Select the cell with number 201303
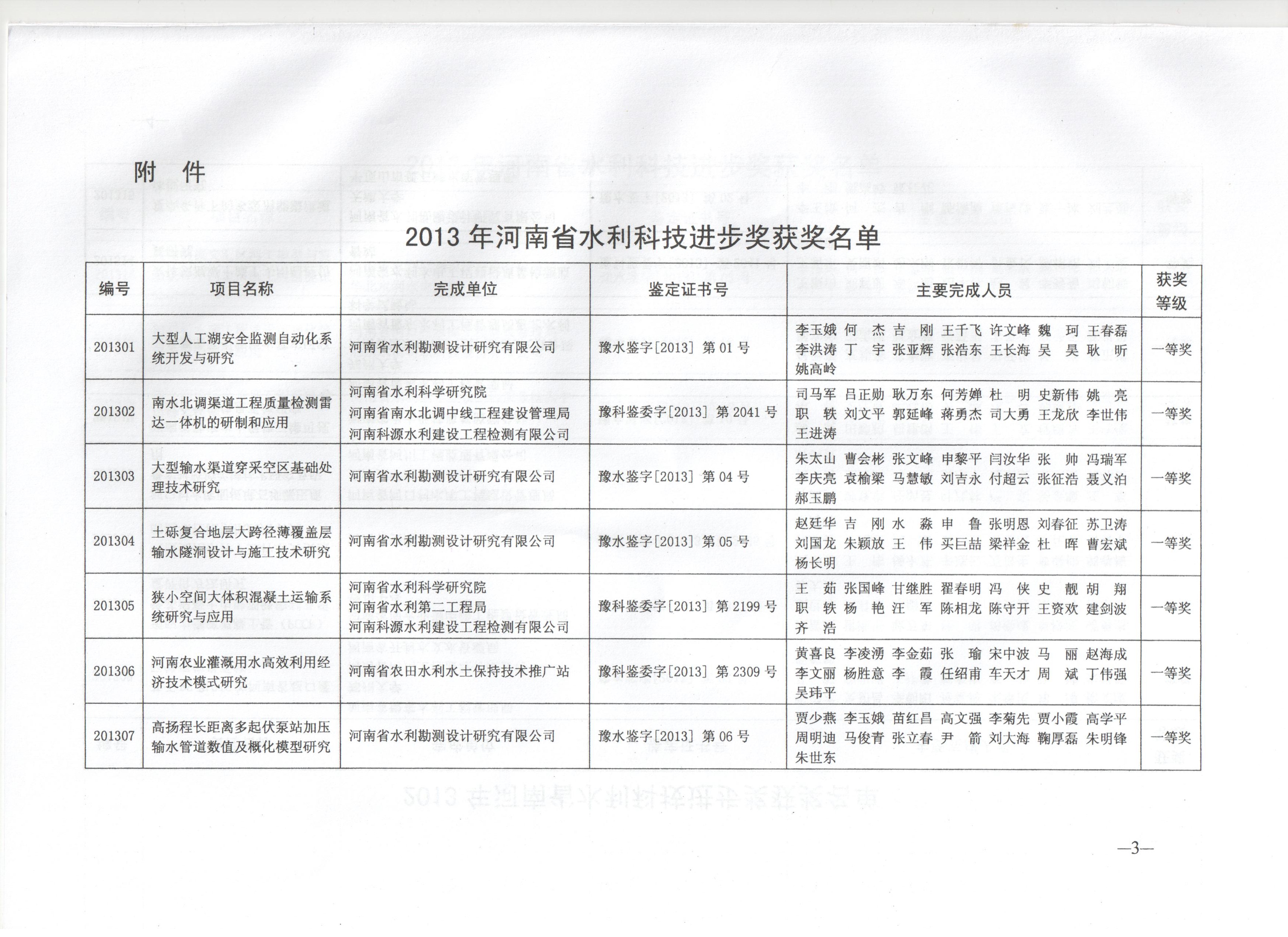The image size is (1288, 937). coord(114,477)
